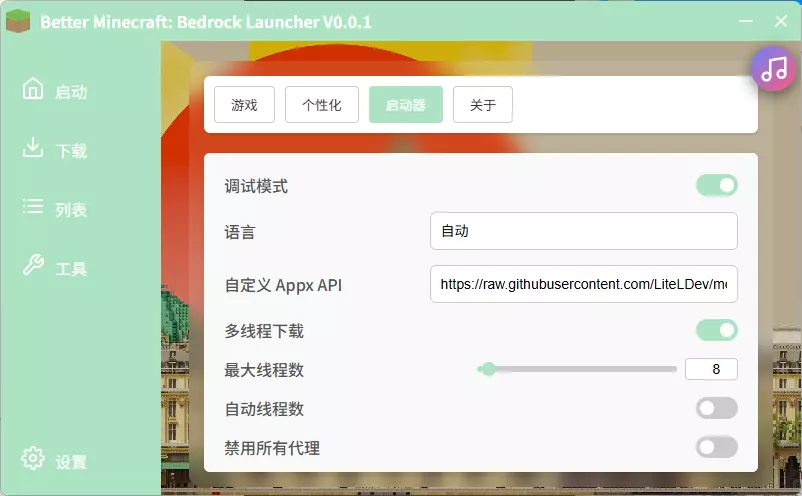The height and width of the screenshot is (496, 802).
Task: Open the 列表 sidebar page
Action: pyautogui.click(x=55, y=209)
